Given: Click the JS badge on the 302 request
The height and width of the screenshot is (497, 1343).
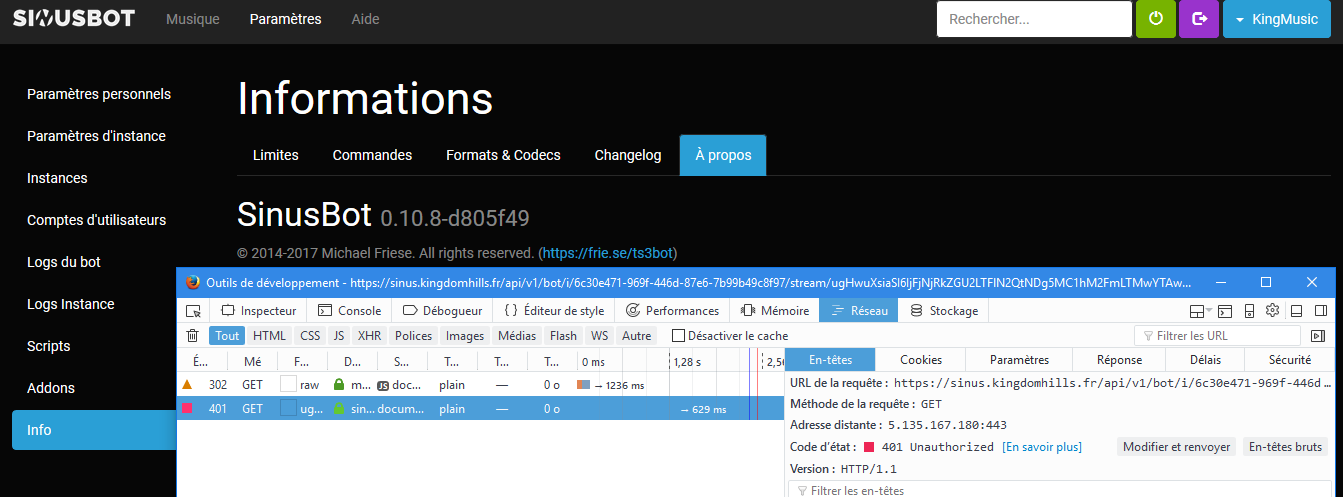Looking at the screenshot, I should click(383, 385).
